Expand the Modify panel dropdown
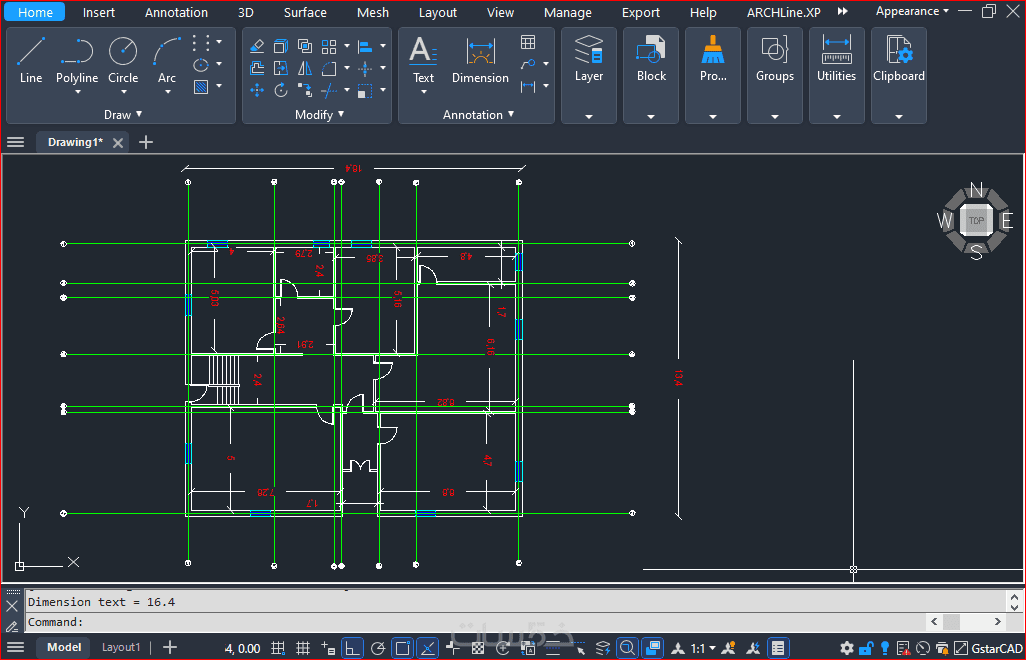The height and width of the screenshot is (660, 1026). 319,114
